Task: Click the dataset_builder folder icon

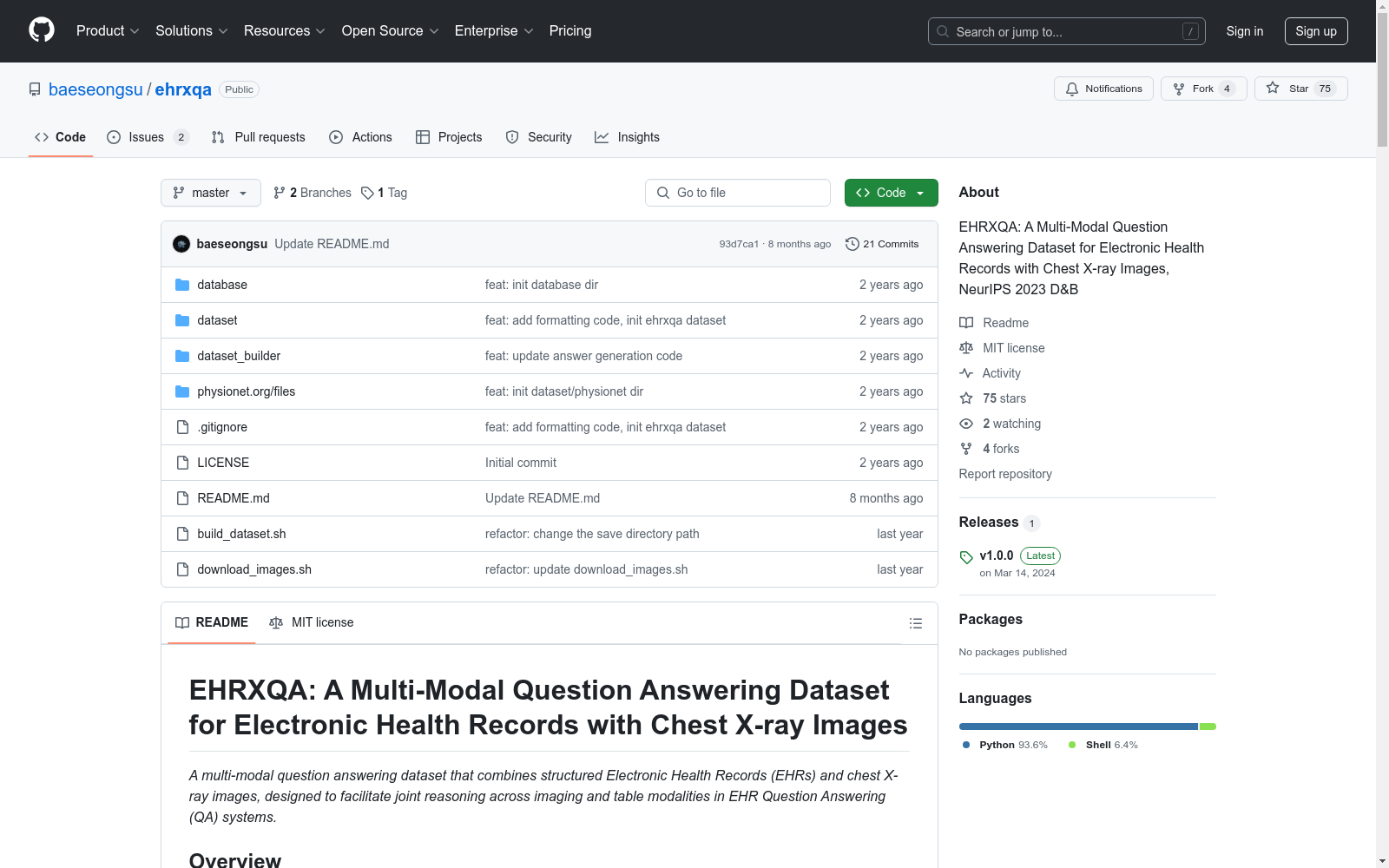Action: (x=182, y=356)
